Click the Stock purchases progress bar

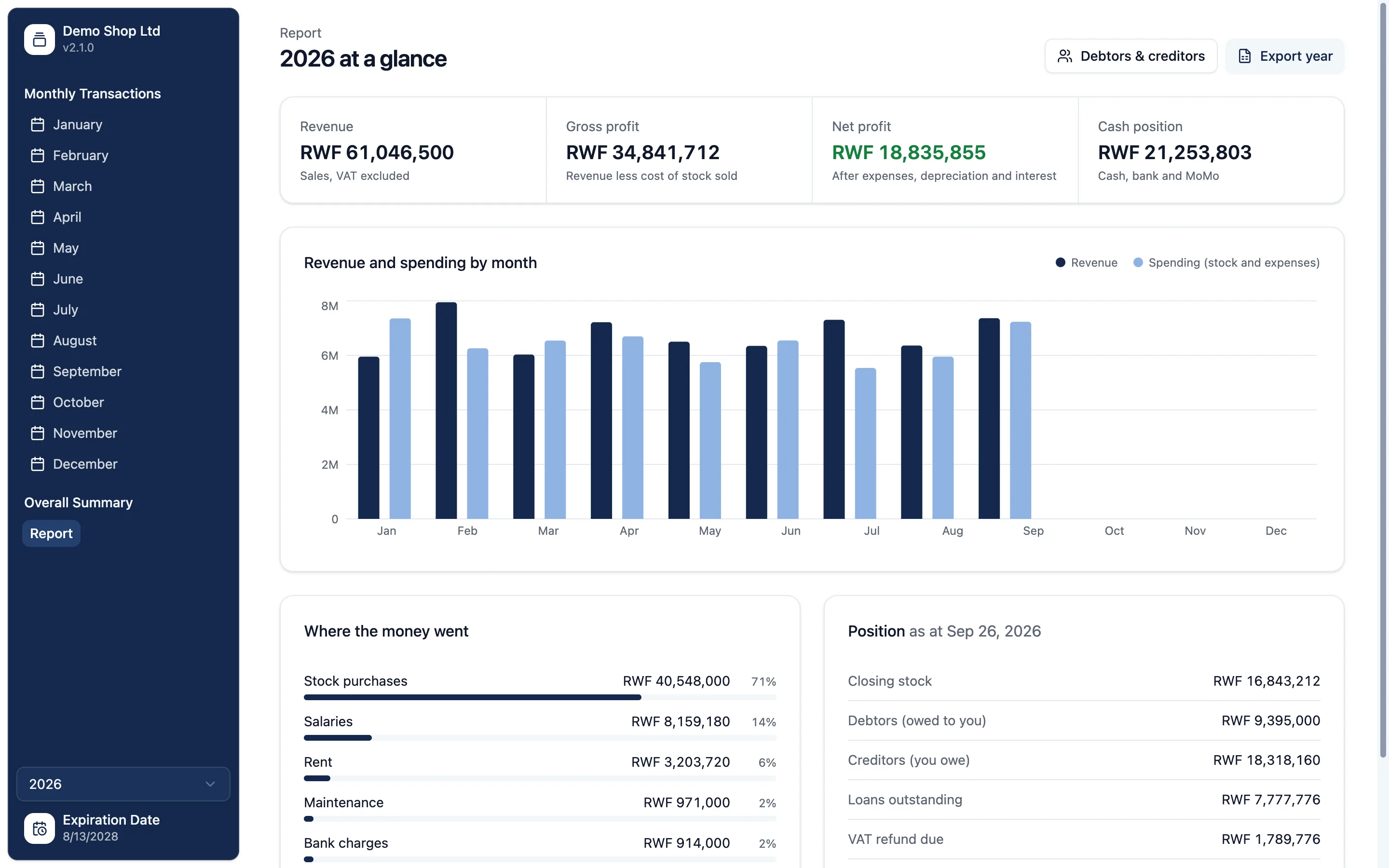click(540, 697)
